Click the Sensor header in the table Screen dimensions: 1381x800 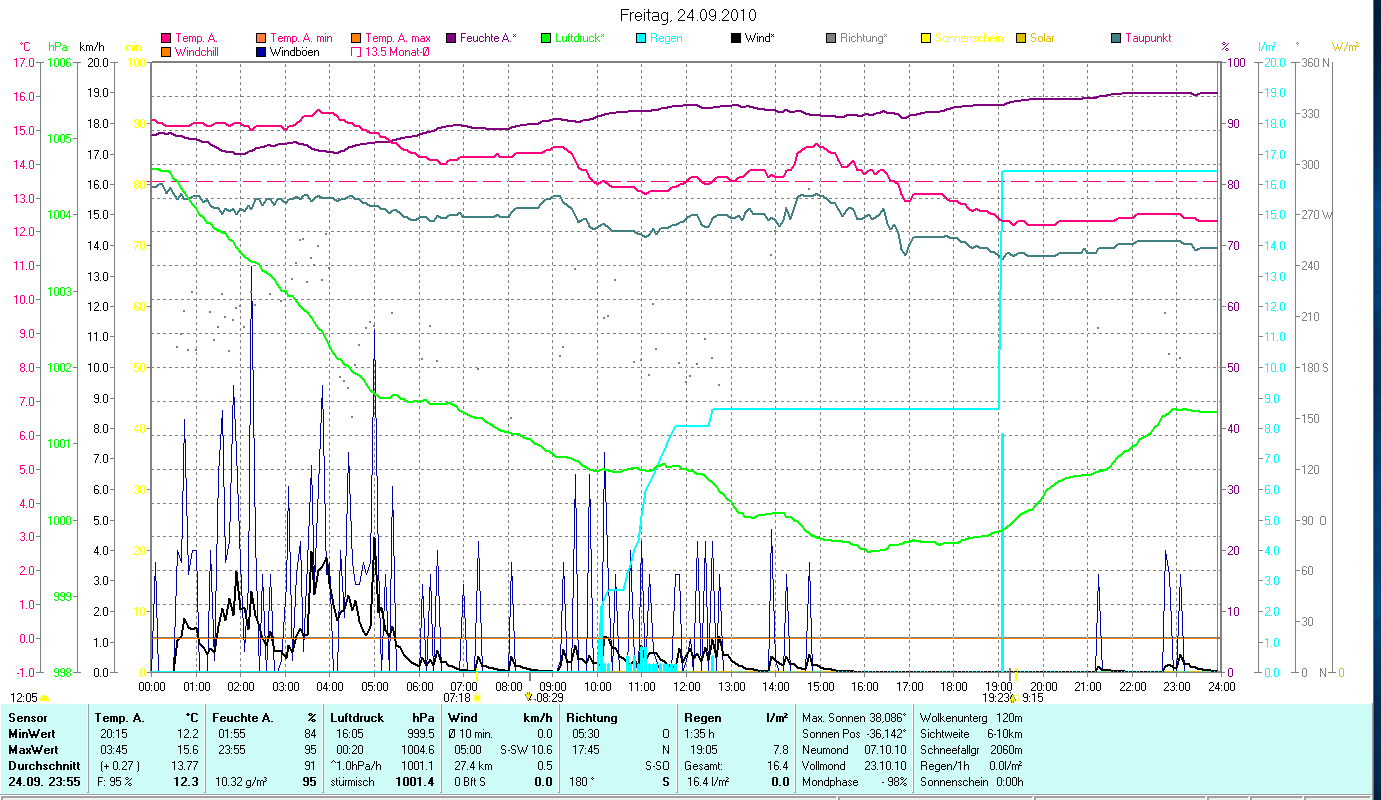[x=27, y=718]
